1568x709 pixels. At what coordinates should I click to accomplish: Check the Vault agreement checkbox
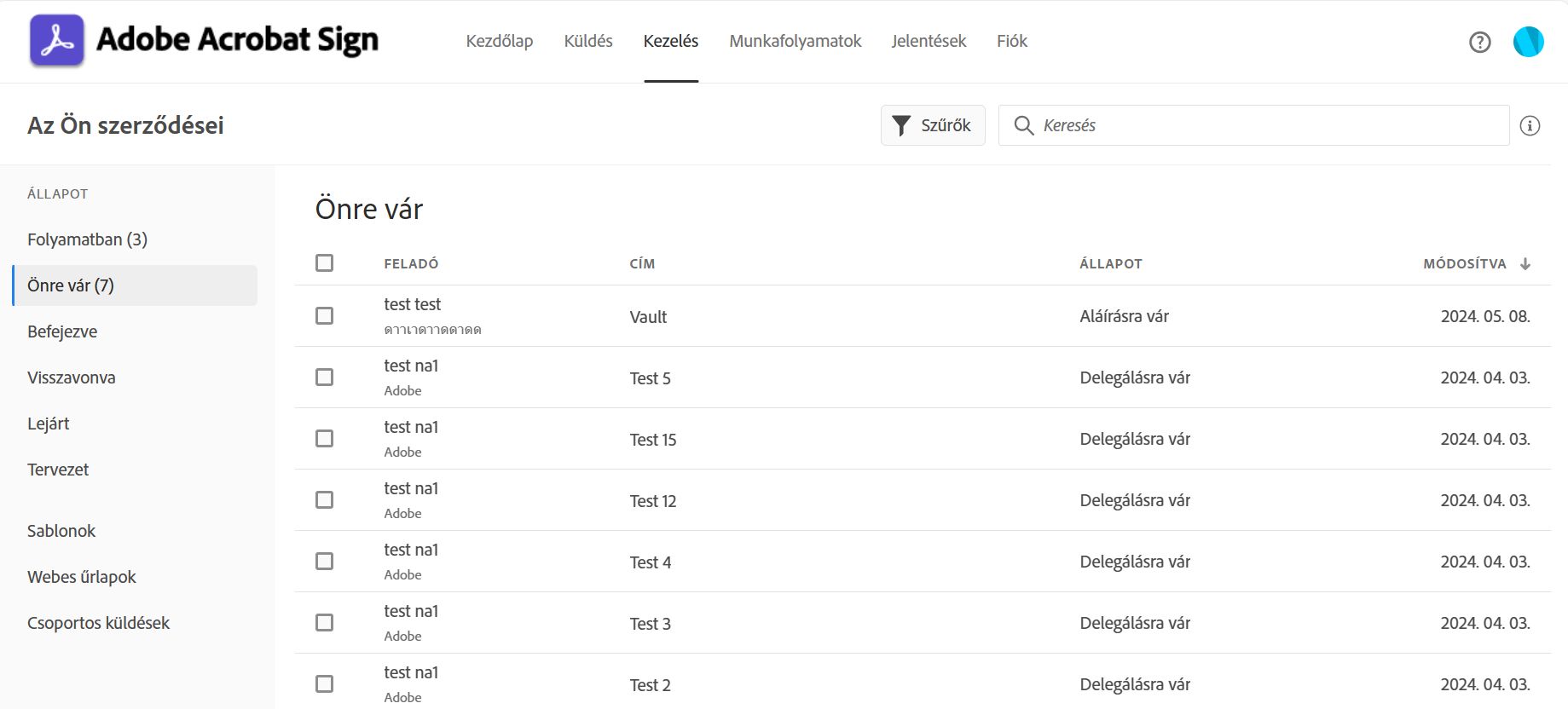(324, 316)
